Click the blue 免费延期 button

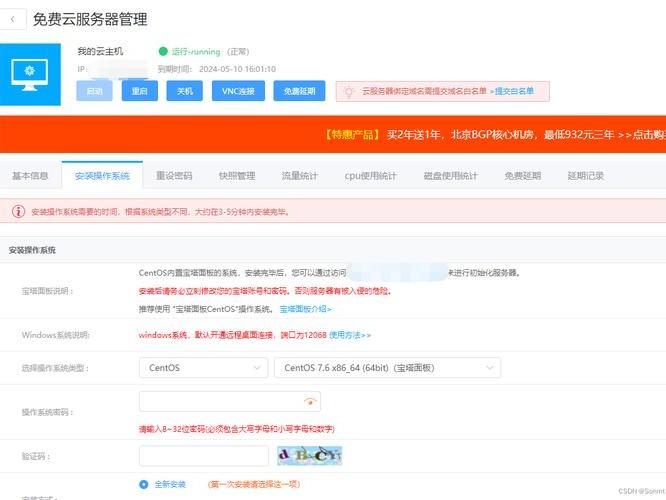coord(299,91)
